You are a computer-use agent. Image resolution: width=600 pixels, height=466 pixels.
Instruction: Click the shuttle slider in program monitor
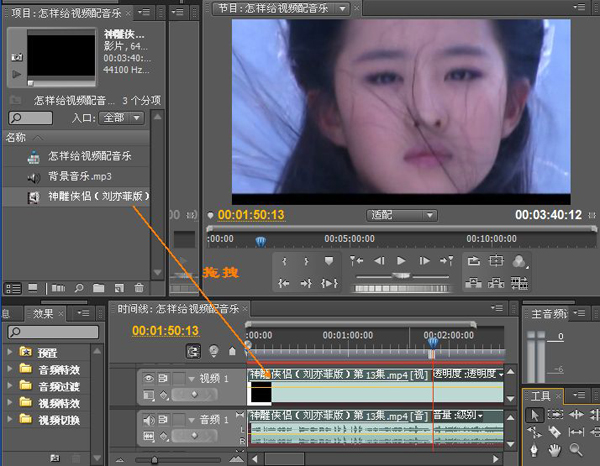pyautogui.click(x=401, y=276)
